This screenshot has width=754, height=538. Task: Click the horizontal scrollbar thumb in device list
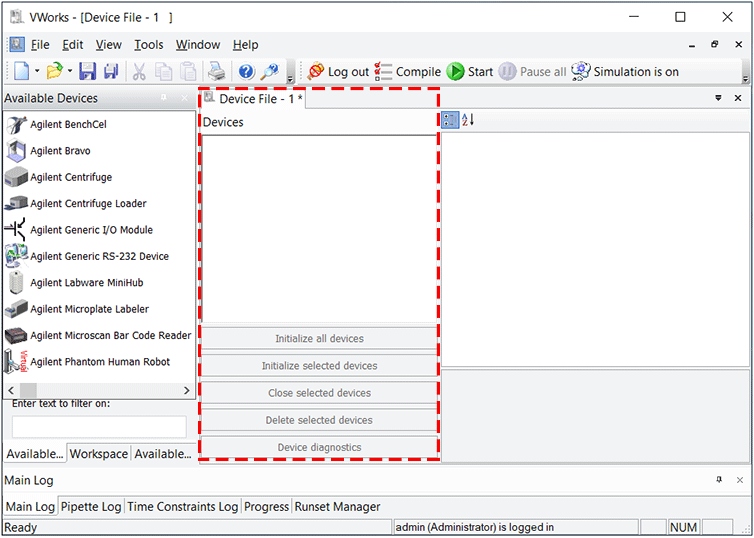click(x=28, y=390)
